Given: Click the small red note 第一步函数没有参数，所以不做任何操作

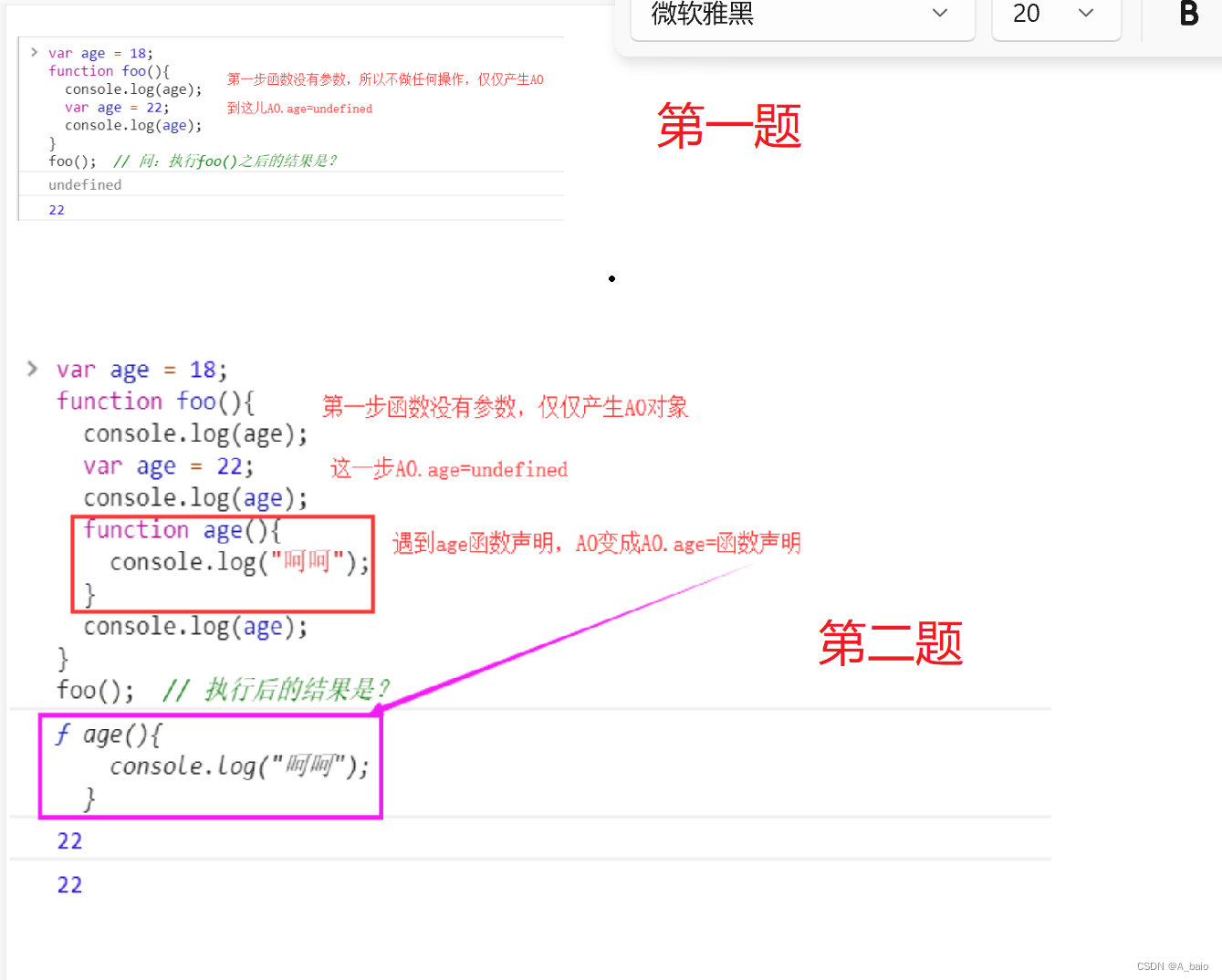Looking at the screenshot, I should [x=345, y=79].
